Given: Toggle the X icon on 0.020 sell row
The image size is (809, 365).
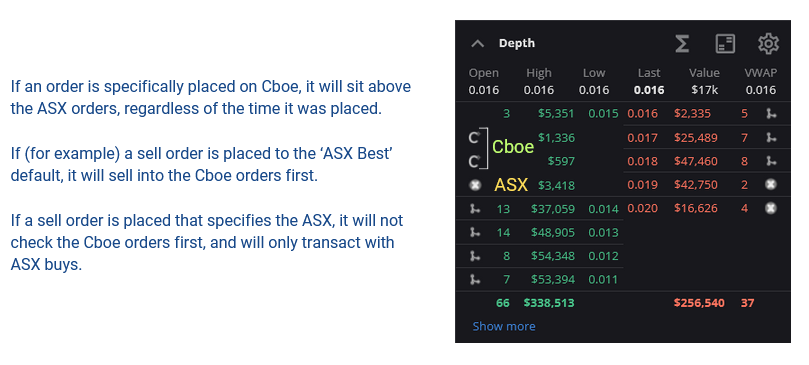Looking at the screenshot, I should click(x=771, y=208).
